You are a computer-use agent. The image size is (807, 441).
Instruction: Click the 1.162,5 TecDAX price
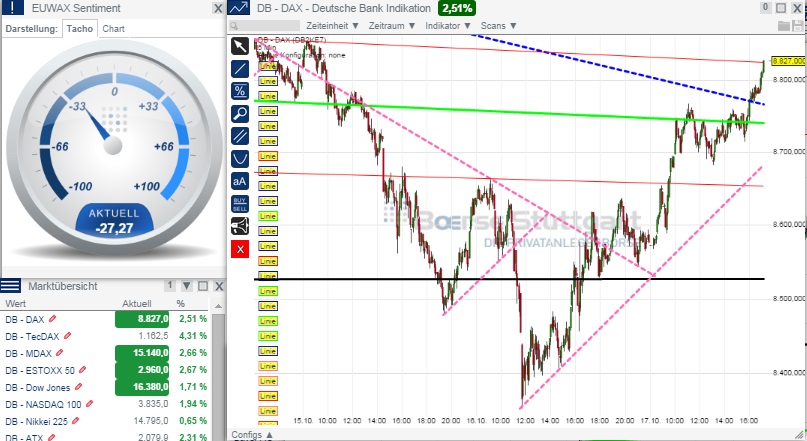(153, 336)
